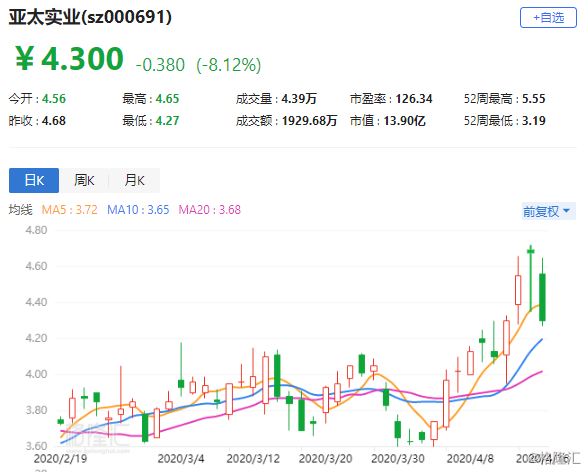Click the 成交额 value 1929.68万

309,121
